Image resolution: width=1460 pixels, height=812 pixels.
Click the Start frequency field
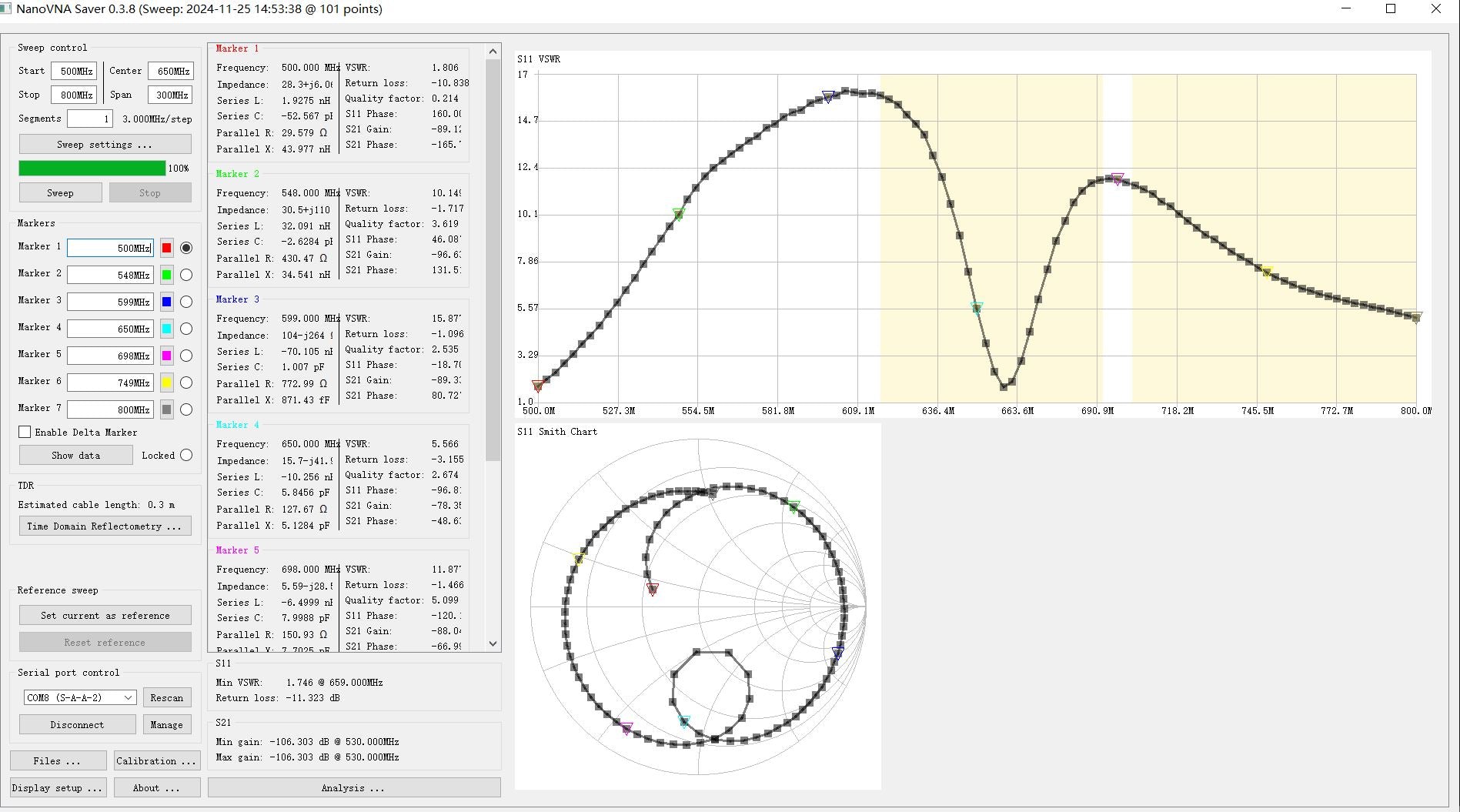click(74, 71)
